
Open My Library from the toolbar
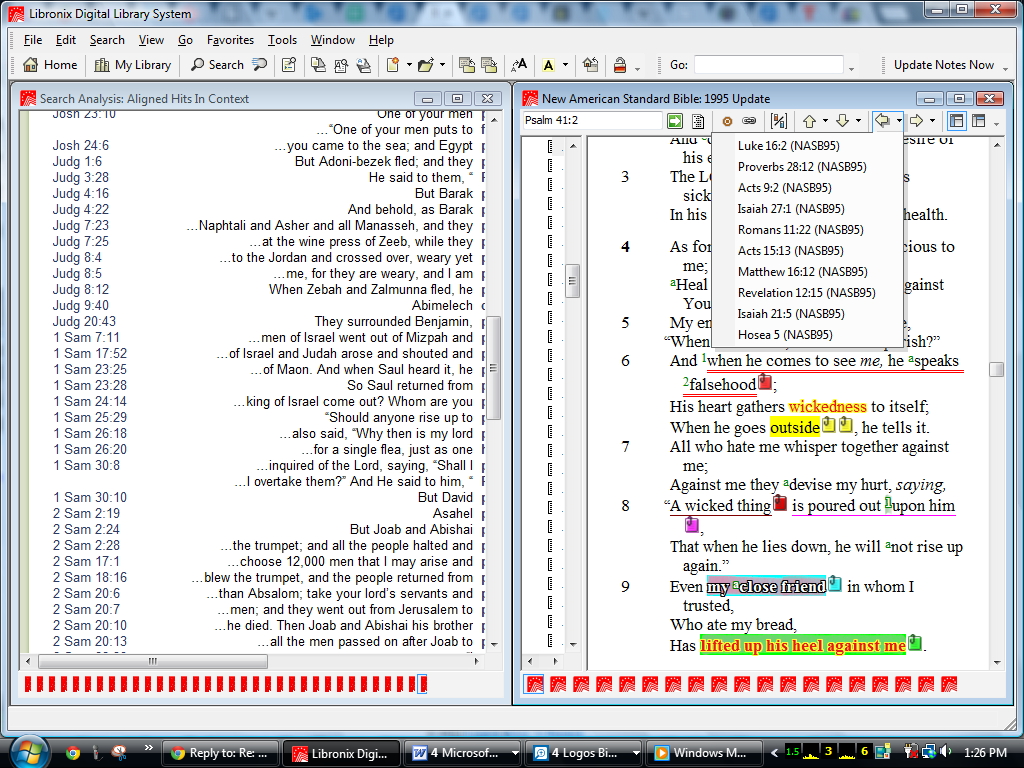click(133, 65)
